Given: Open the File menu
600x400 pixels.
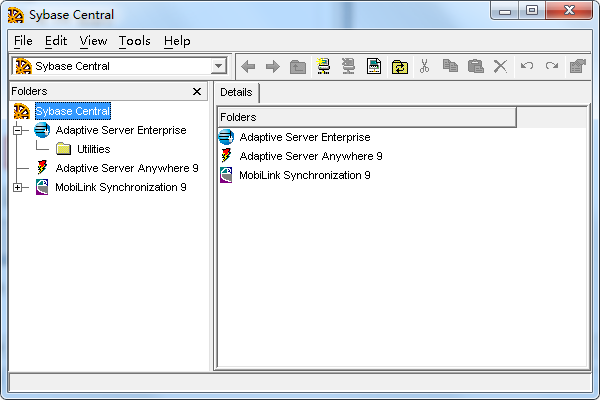Looking at the screenshot, I should tap(23, 41).
